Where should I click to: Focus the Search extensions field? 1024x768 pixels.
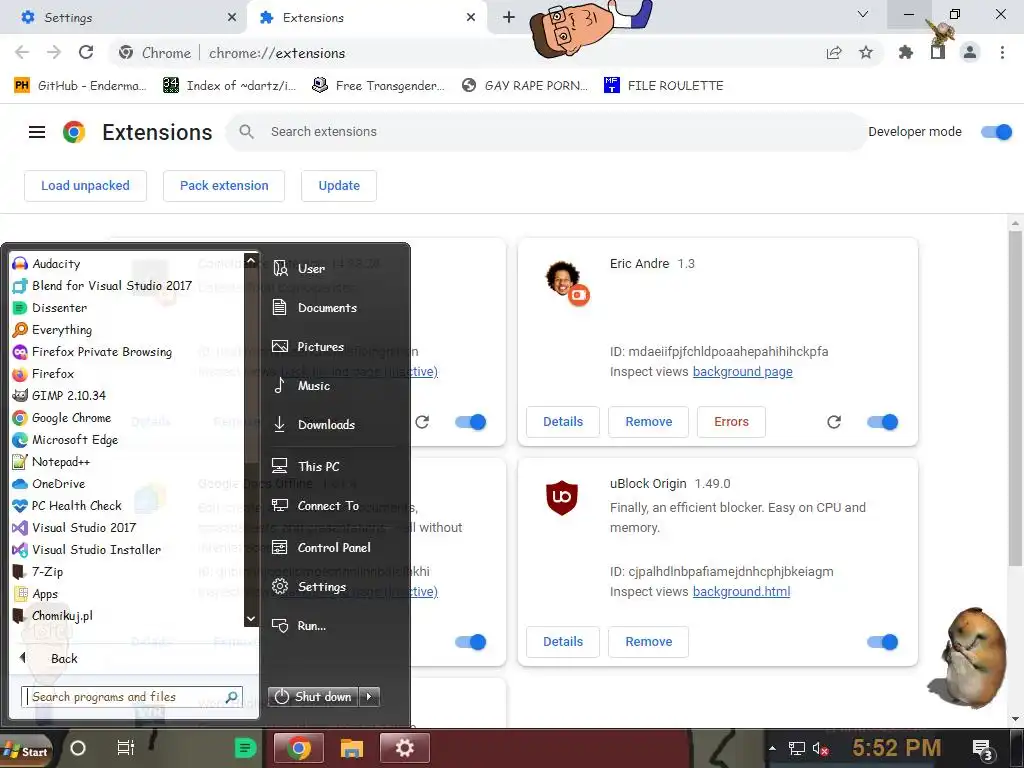click(x=546, y=132)
